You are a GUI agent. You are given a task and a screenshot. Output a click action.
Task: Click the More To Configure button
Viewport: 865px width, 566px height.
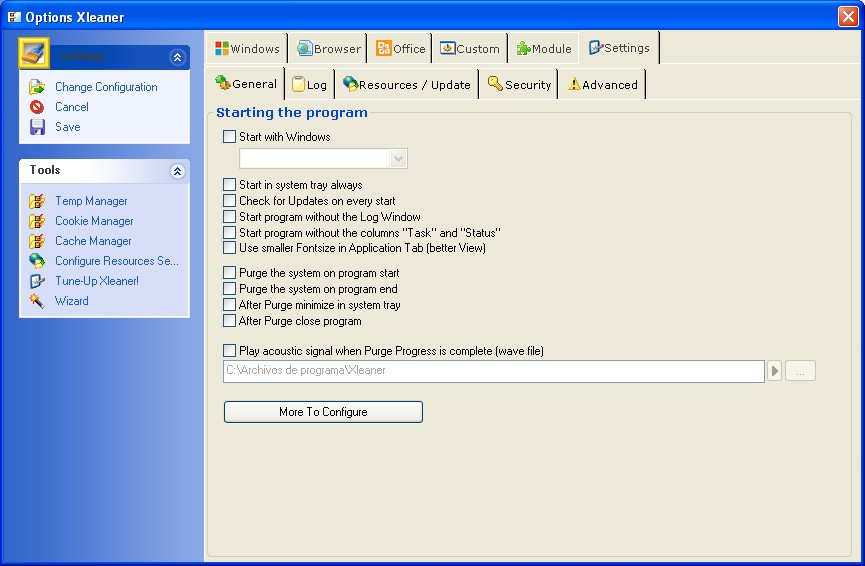[x=323, y=412]
